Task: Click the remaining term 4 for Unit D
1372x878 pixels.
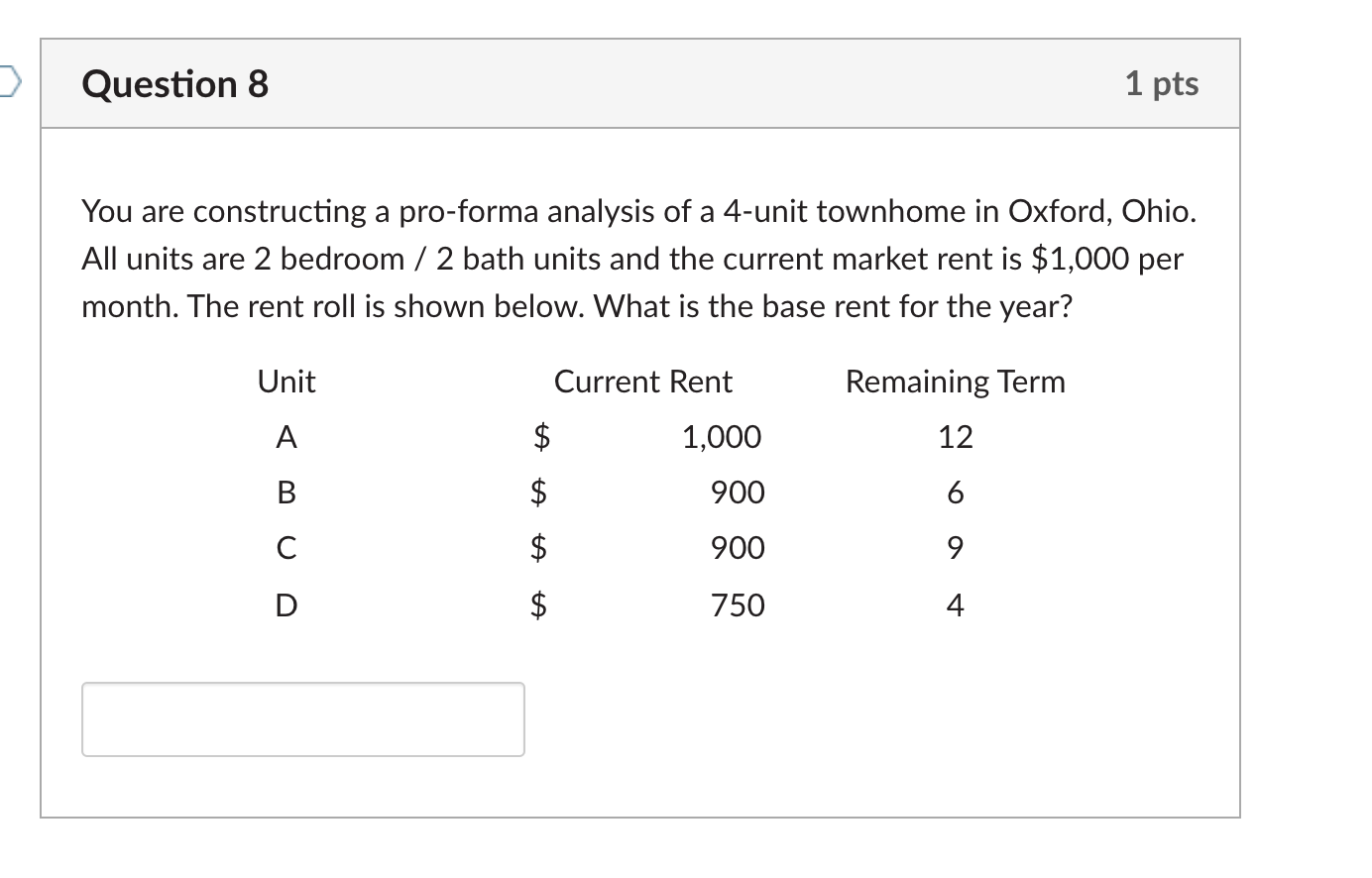Action: [x=955, y=605]
